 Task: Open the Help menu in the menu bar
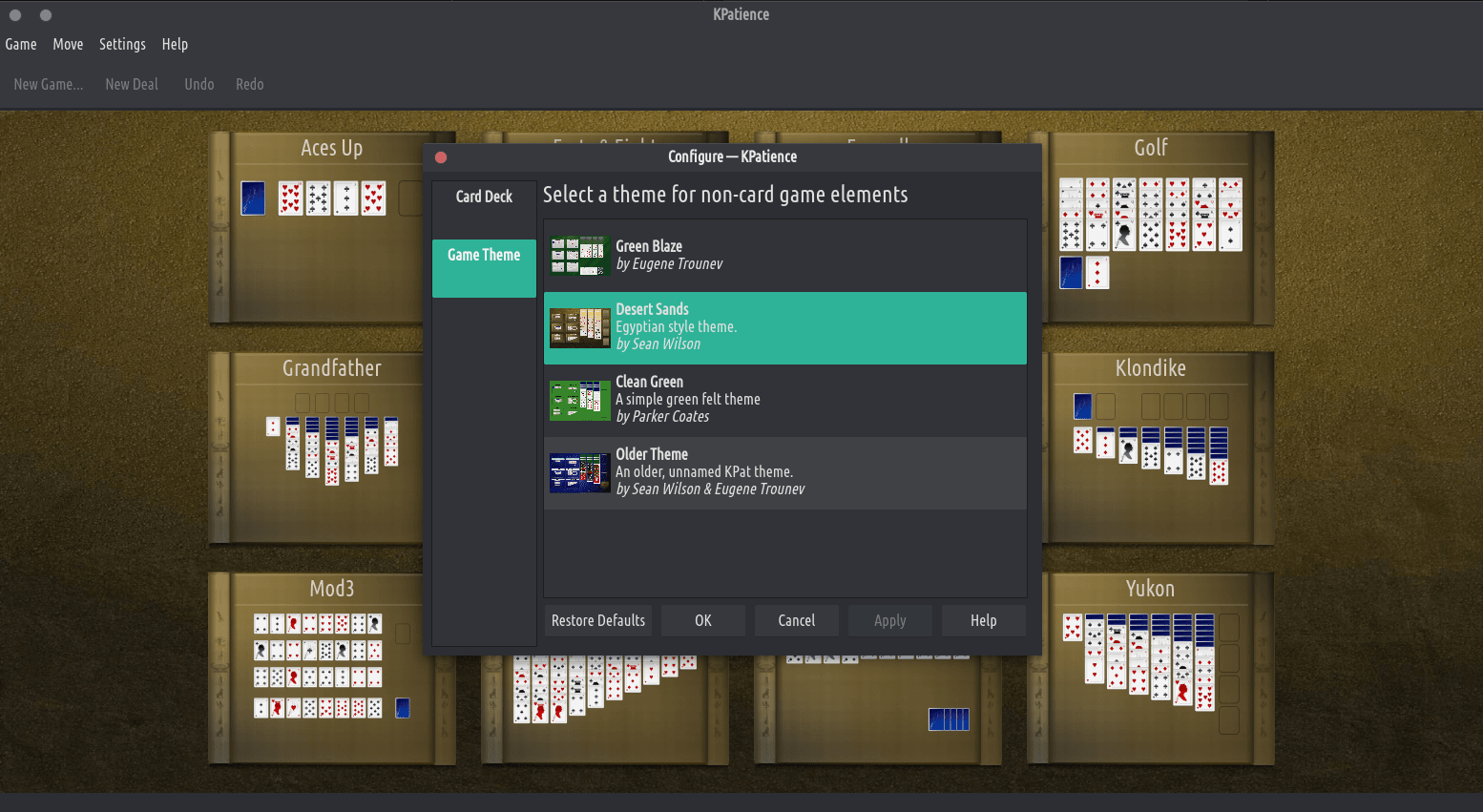point(175,45)
